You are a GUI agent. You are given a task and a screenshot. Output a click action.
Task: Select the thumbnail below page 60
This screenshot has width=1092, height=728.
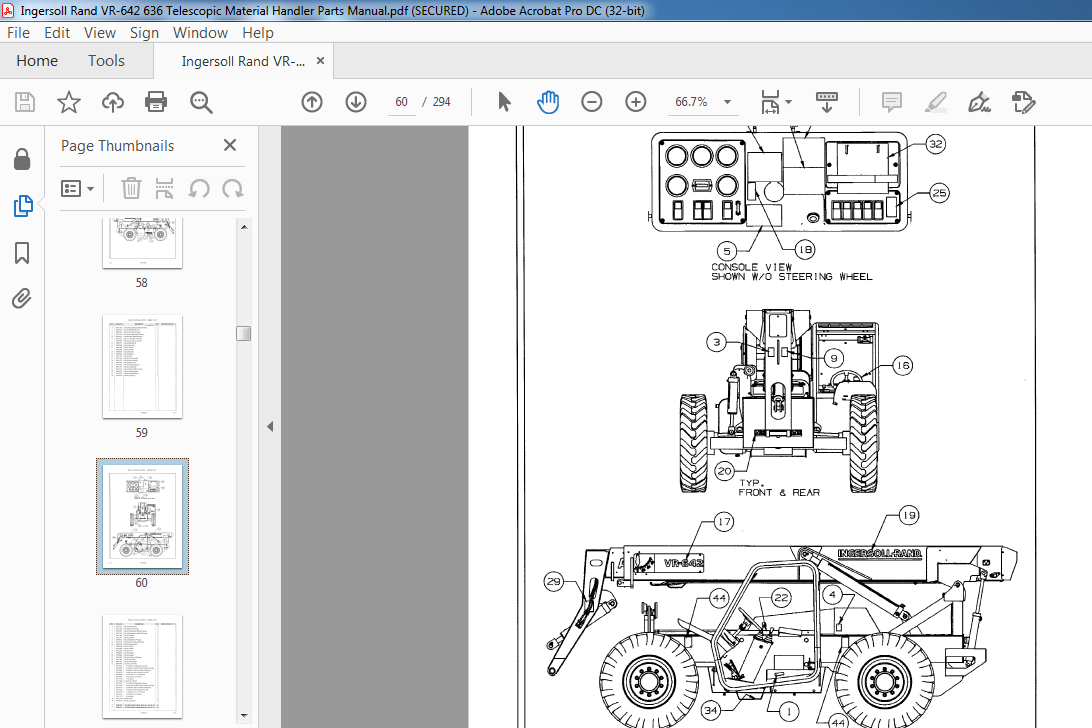pyautogui.click(x=142, y=666)
